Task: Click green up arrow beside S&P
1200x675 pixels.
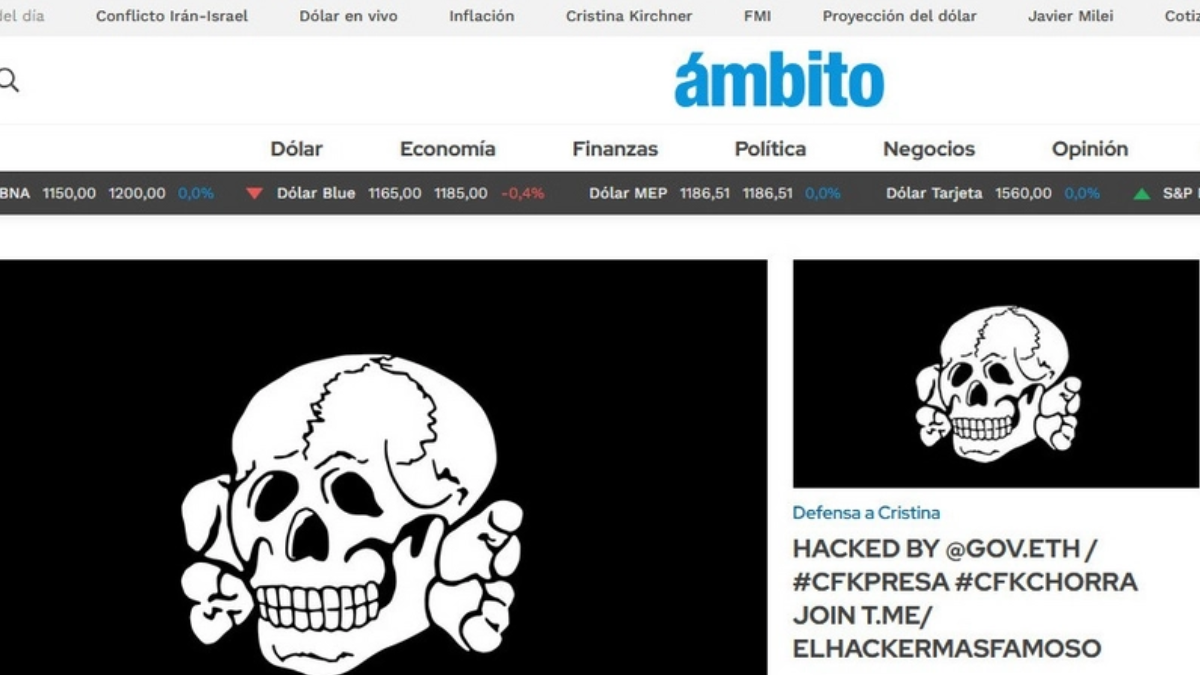Action: 1141,193
